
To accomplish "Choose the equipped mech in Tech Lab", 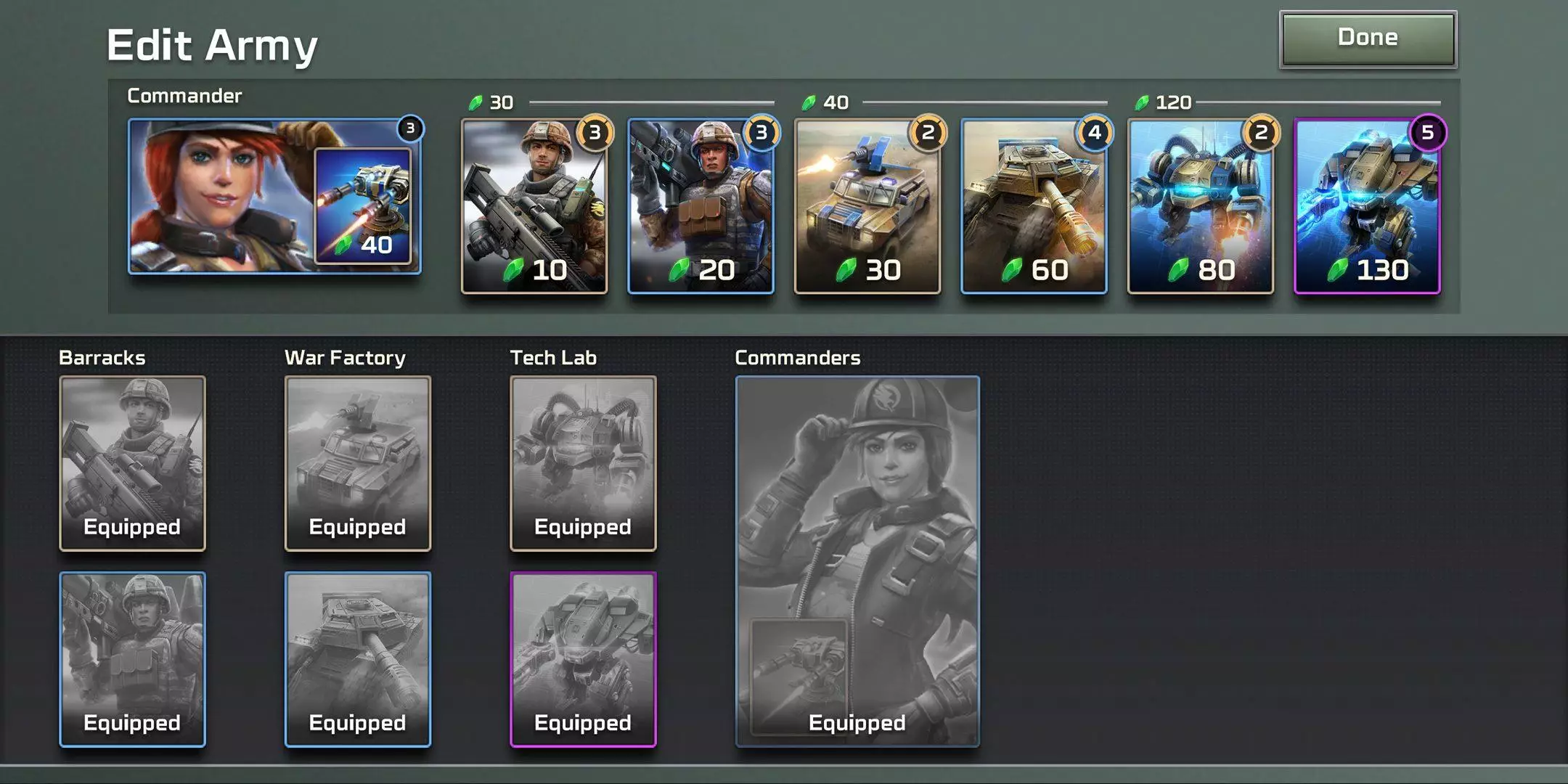I will (x=583, y=463).
